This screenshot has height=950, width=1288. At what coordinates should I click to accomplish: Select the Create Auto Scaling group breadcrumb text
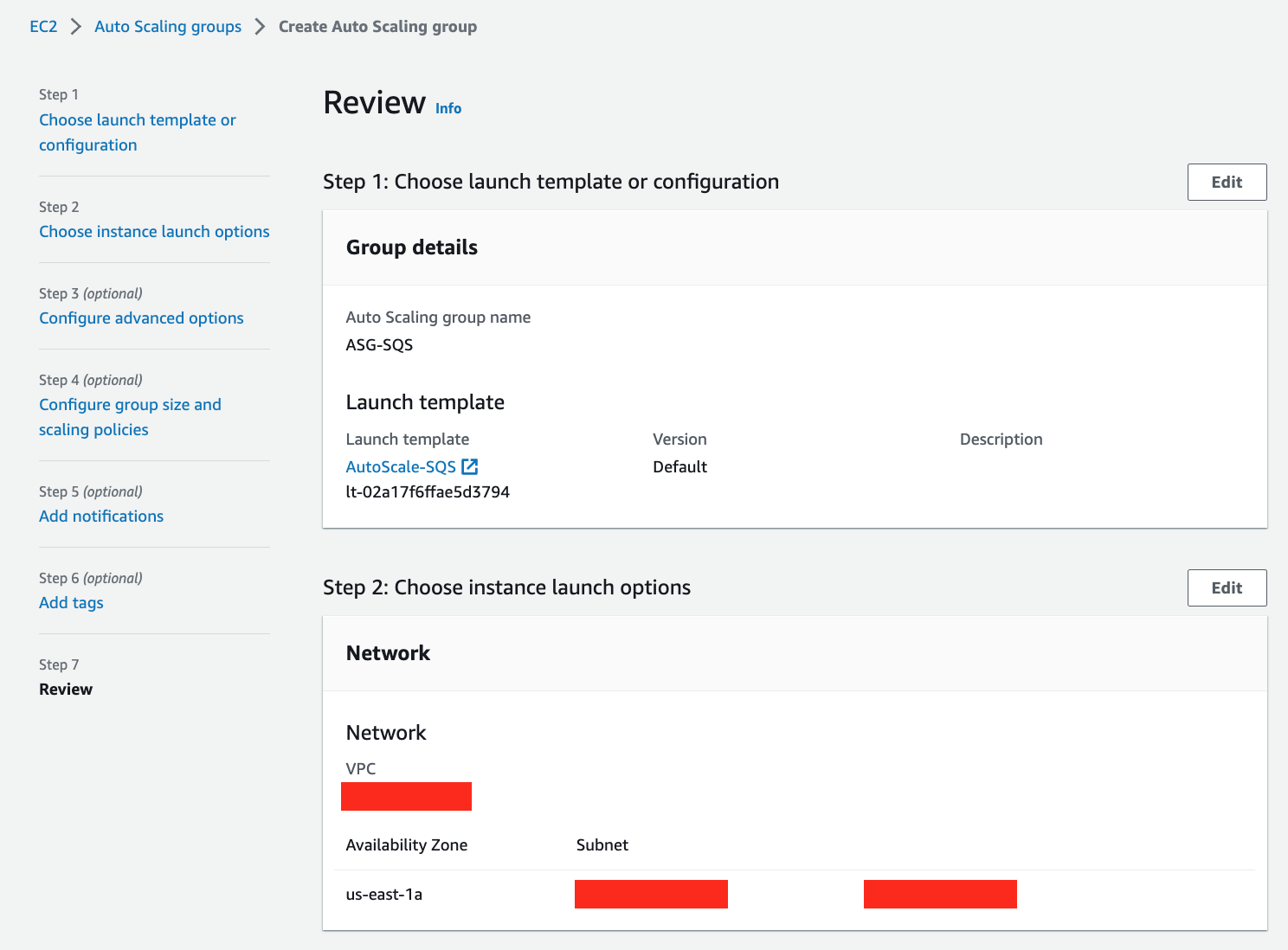pyautogui.click(x=377, y=26)
